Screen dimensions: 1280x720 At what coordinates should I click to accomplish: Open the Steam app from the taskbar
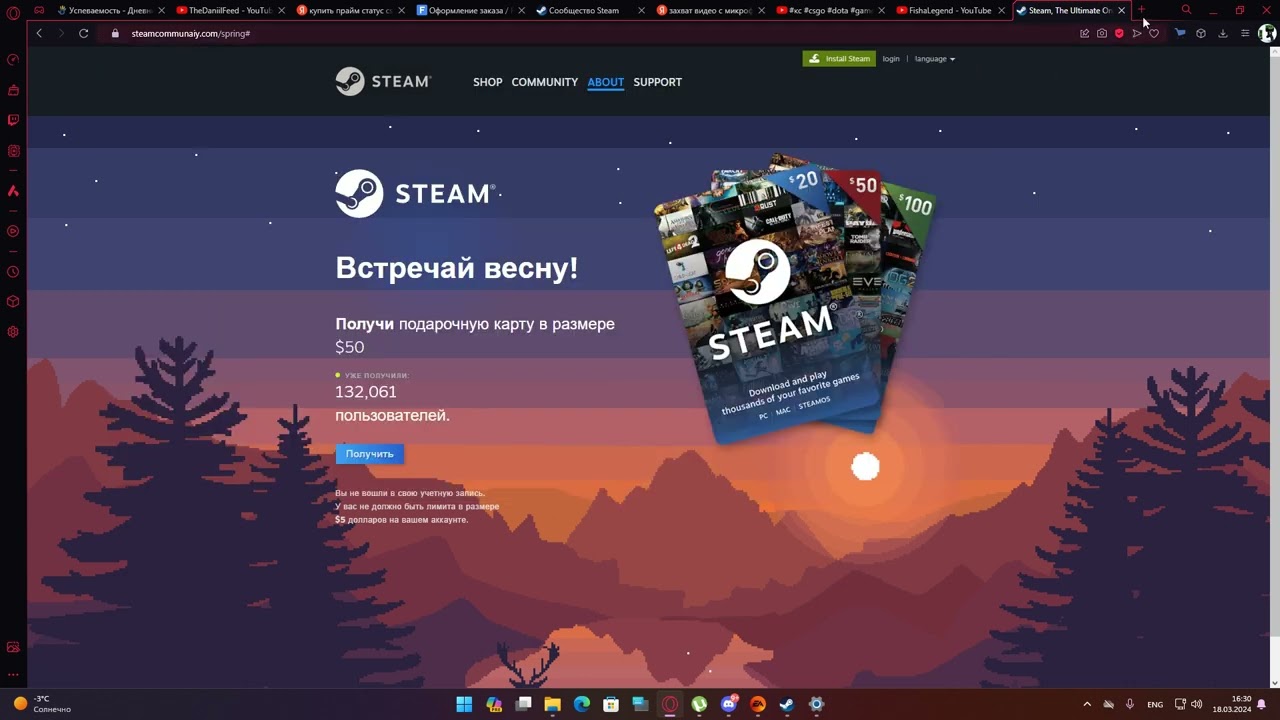coord(787,704)
